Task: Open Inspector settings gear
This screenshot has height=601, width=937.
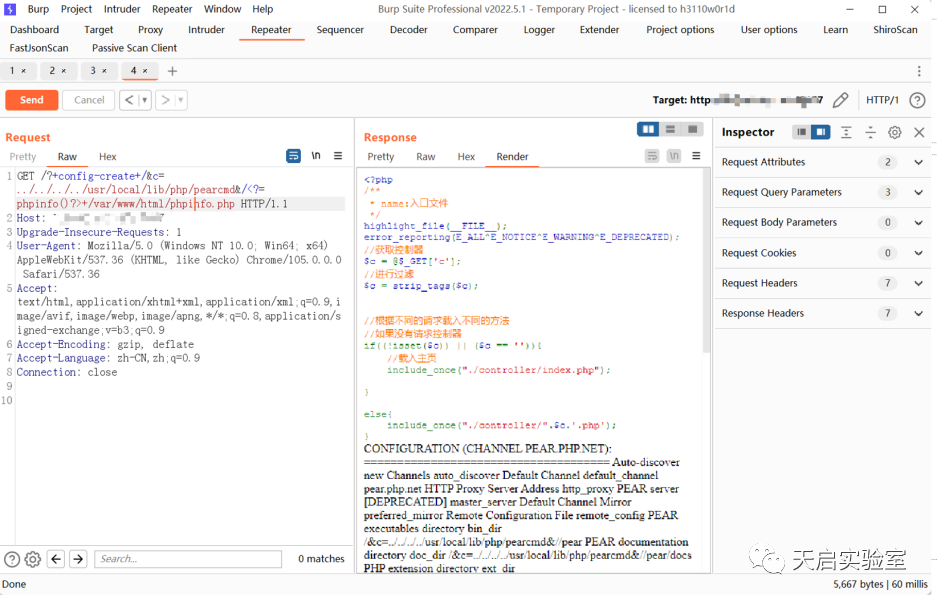Action: coord(895,132)
